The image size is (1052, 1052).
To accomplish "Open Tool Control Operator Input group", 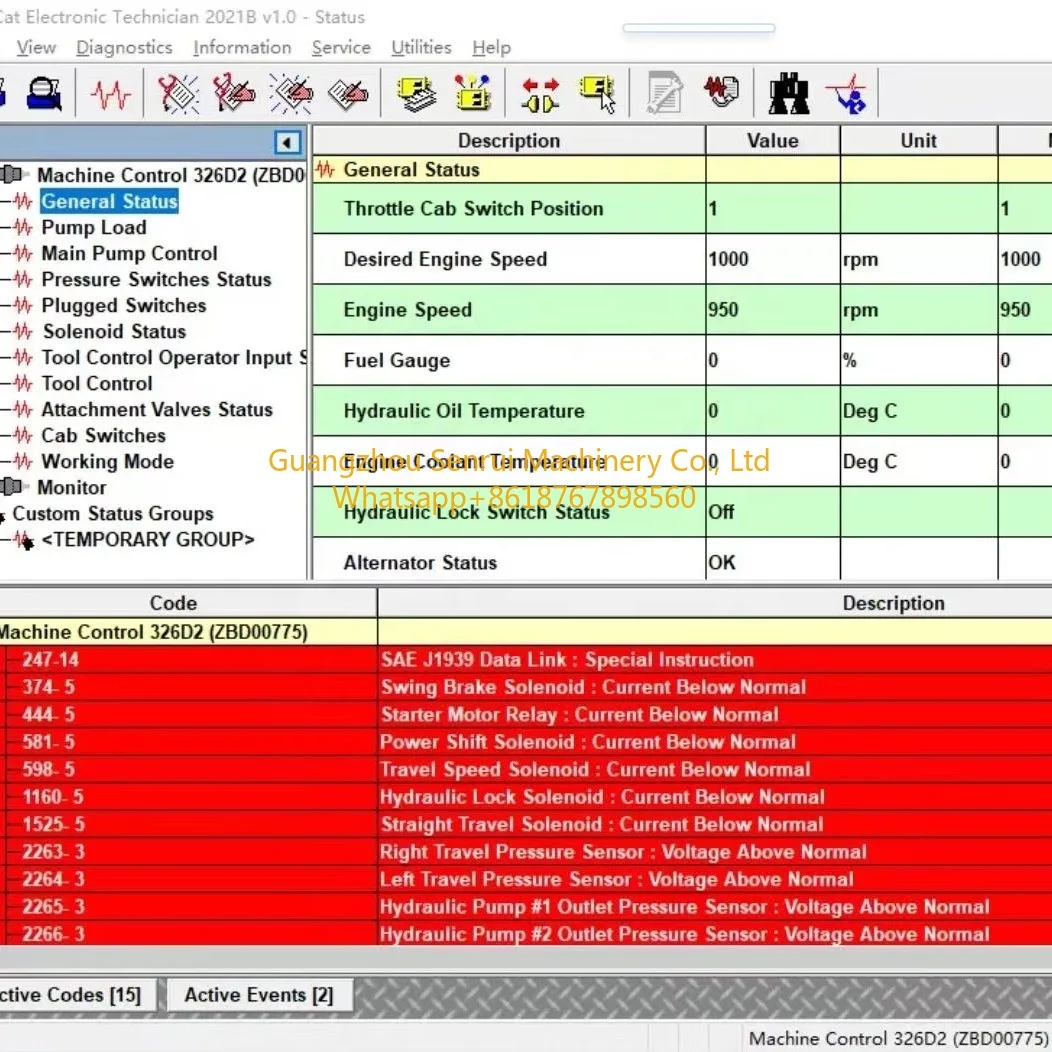I will pyautogui.click(x=173, y=358).
